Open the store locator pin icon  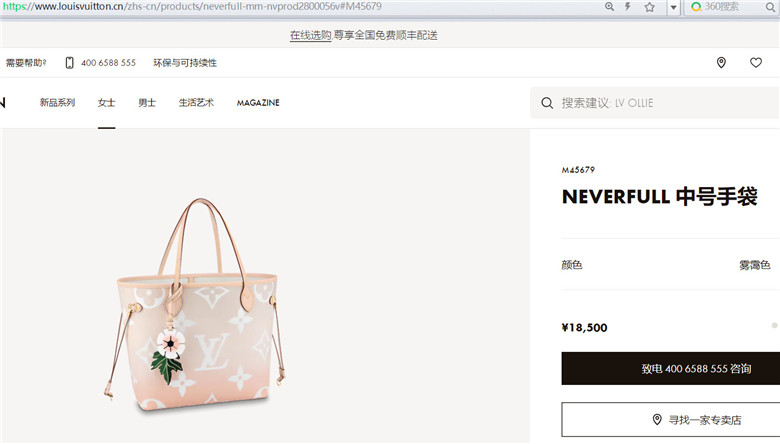click(x=721, y=63)
